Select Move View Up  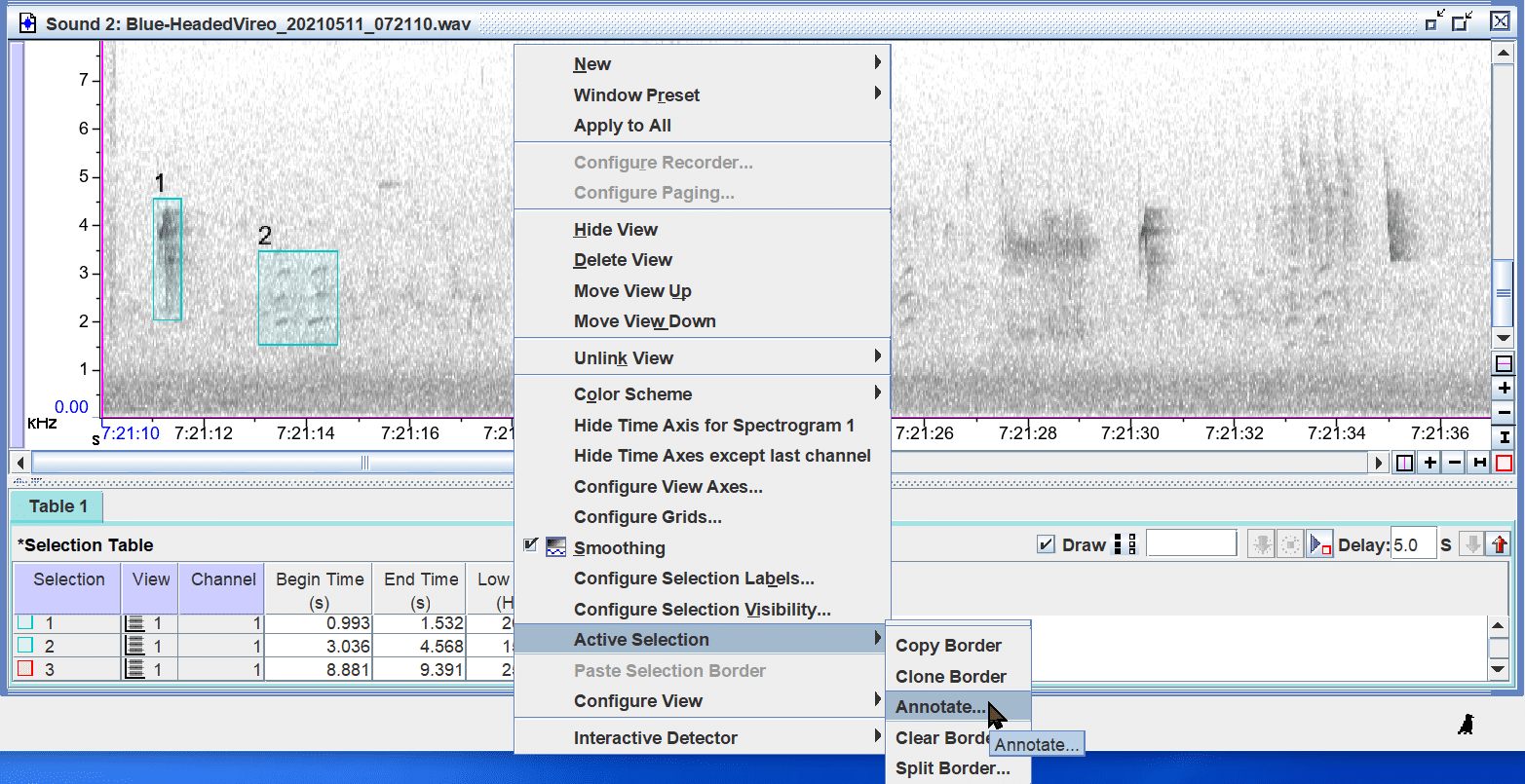(x=702, y=290)
